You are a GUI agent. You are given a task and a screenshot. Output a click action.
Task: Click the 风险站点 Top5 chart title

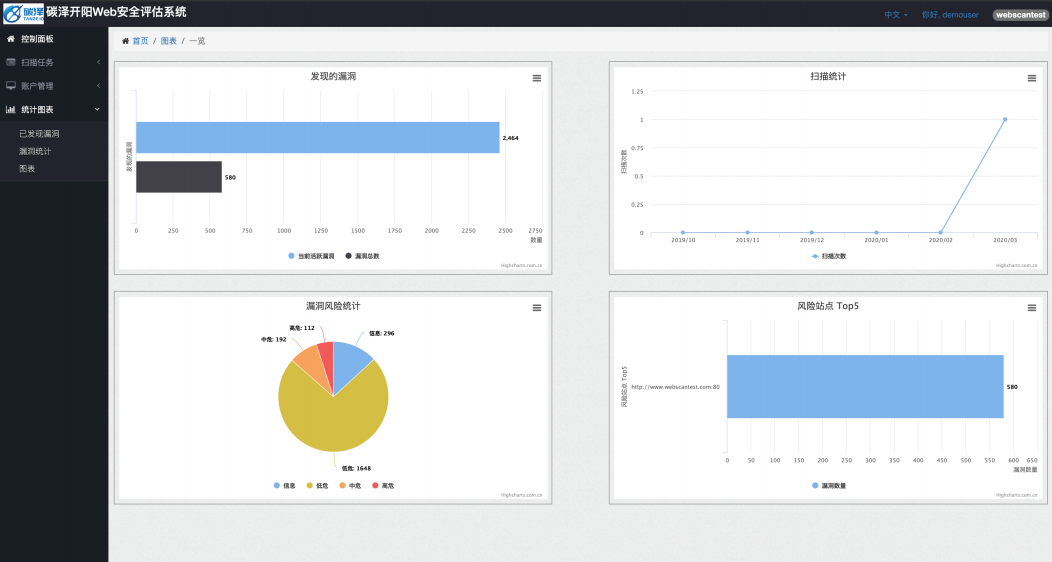(828, 306)
